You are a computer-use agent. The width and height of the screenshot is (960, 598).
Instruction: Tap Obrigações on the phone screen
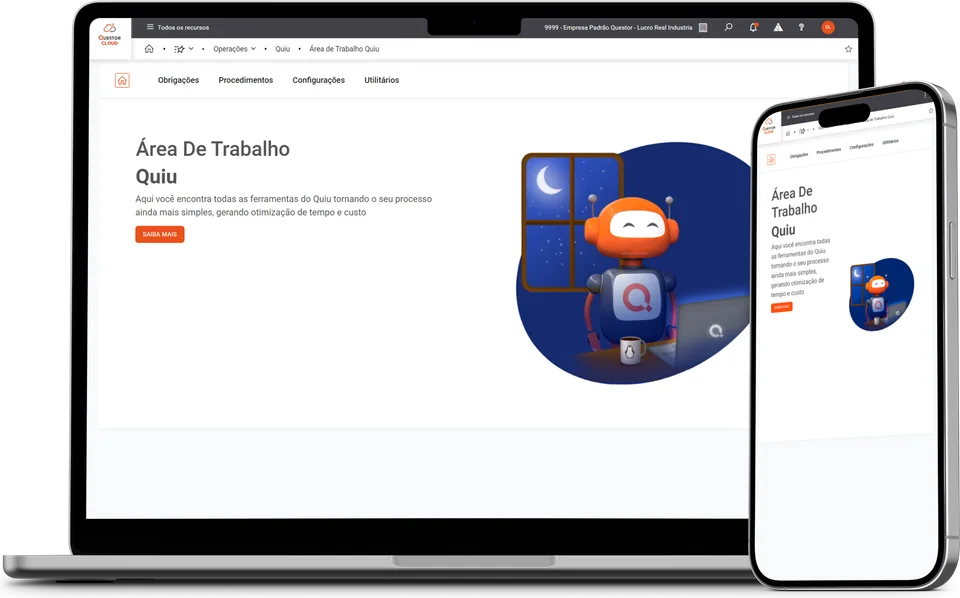[798, 155]
